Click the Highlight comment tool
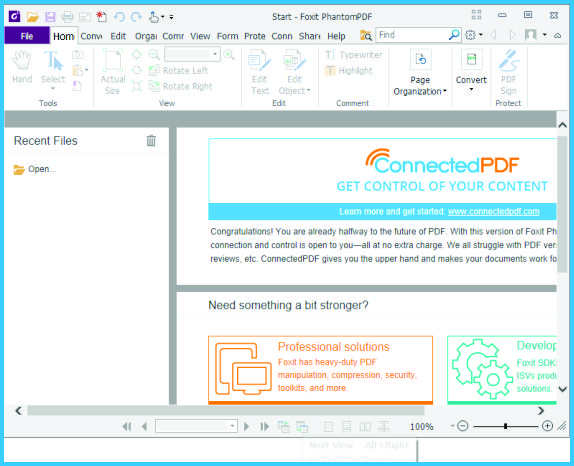The width and height of the screenshot is (574, 466). [349, 71]
